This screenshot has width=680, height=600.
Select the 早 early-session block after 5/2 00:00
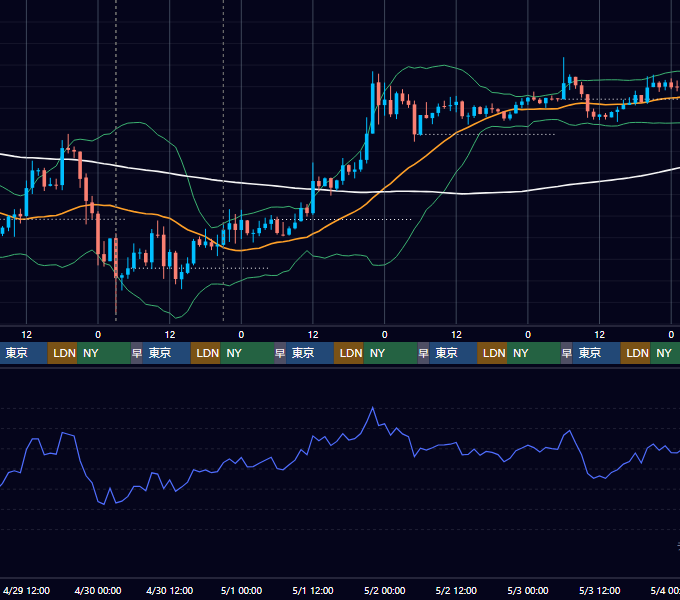[x=423, y=353]
